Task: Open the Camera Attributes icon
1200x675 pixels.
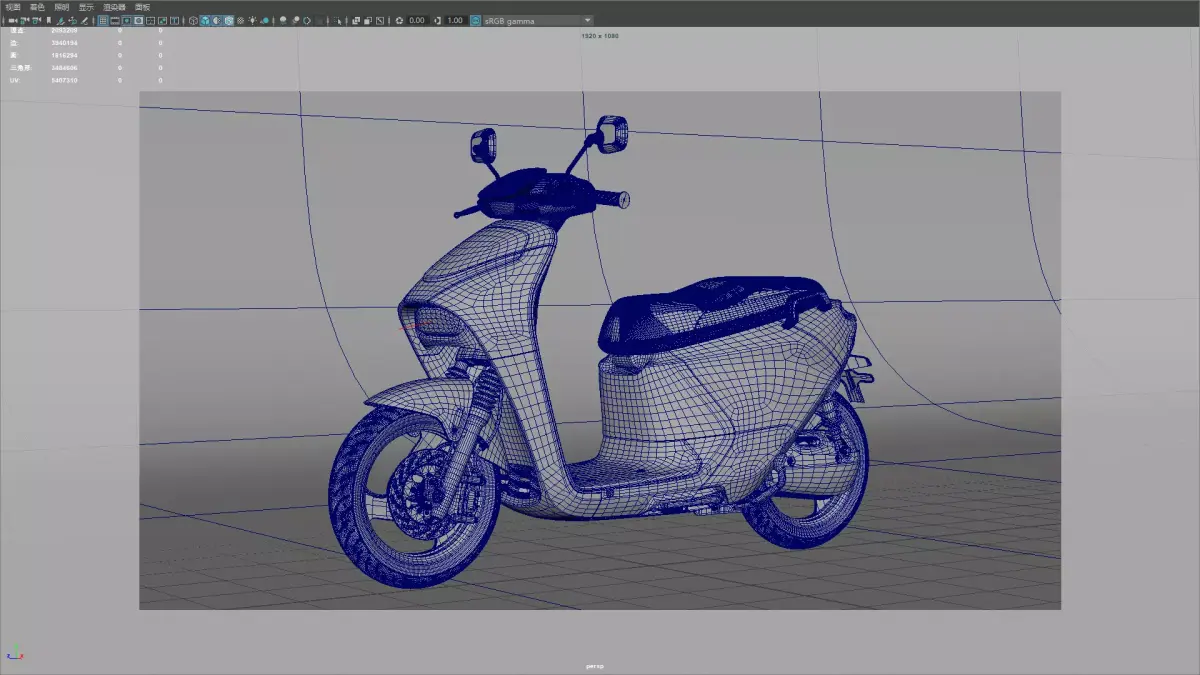Action: coord(36,20)
